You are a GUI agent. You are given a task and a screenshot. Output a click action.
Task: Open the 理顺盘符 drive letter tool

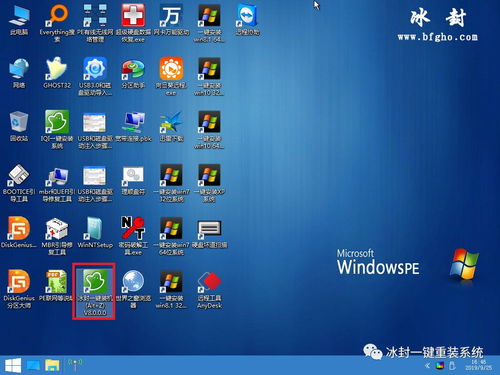coord(133,180)
